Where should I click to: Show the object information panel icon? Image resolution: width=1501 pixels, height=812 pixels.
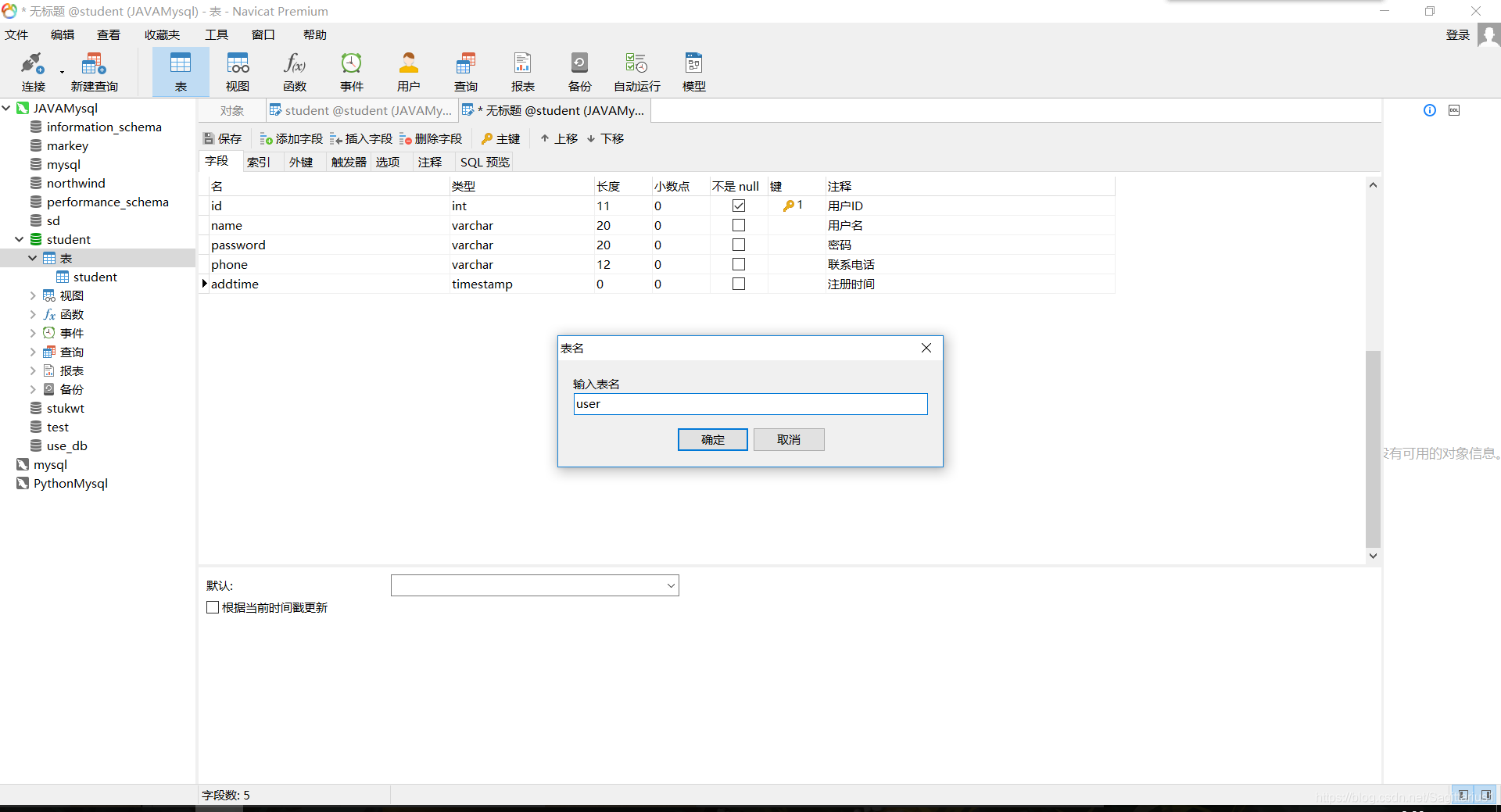(x=1430, y=110)
